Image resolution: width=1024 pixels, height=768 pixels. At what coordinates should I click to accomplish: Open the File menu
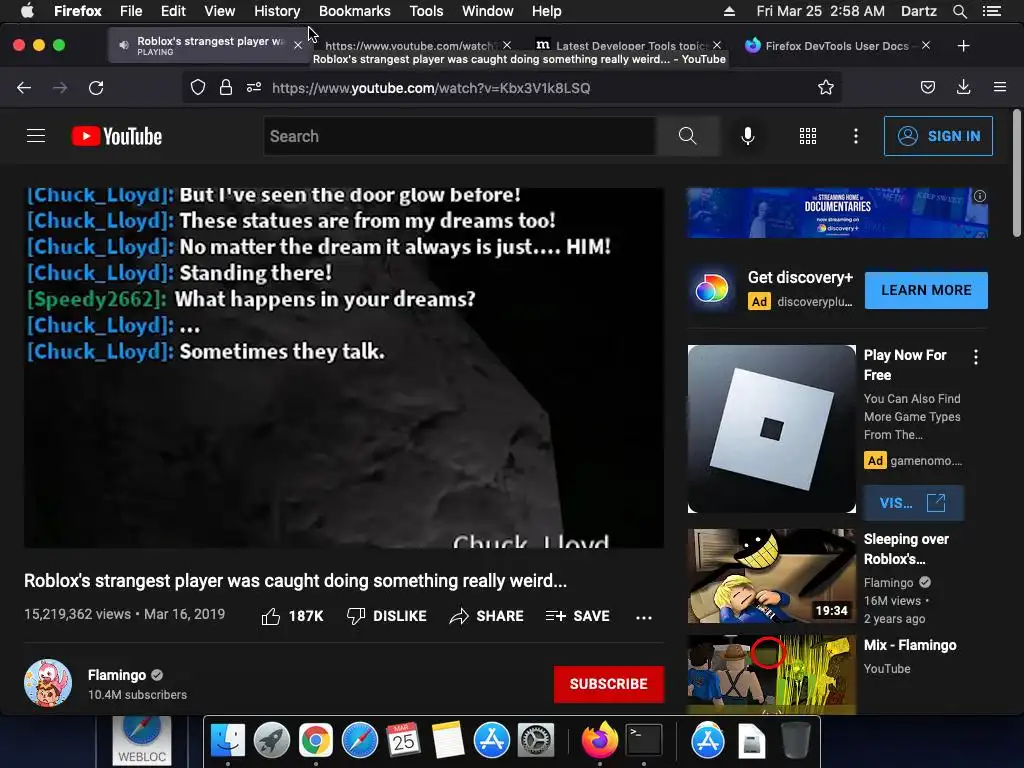coord(131,11)
